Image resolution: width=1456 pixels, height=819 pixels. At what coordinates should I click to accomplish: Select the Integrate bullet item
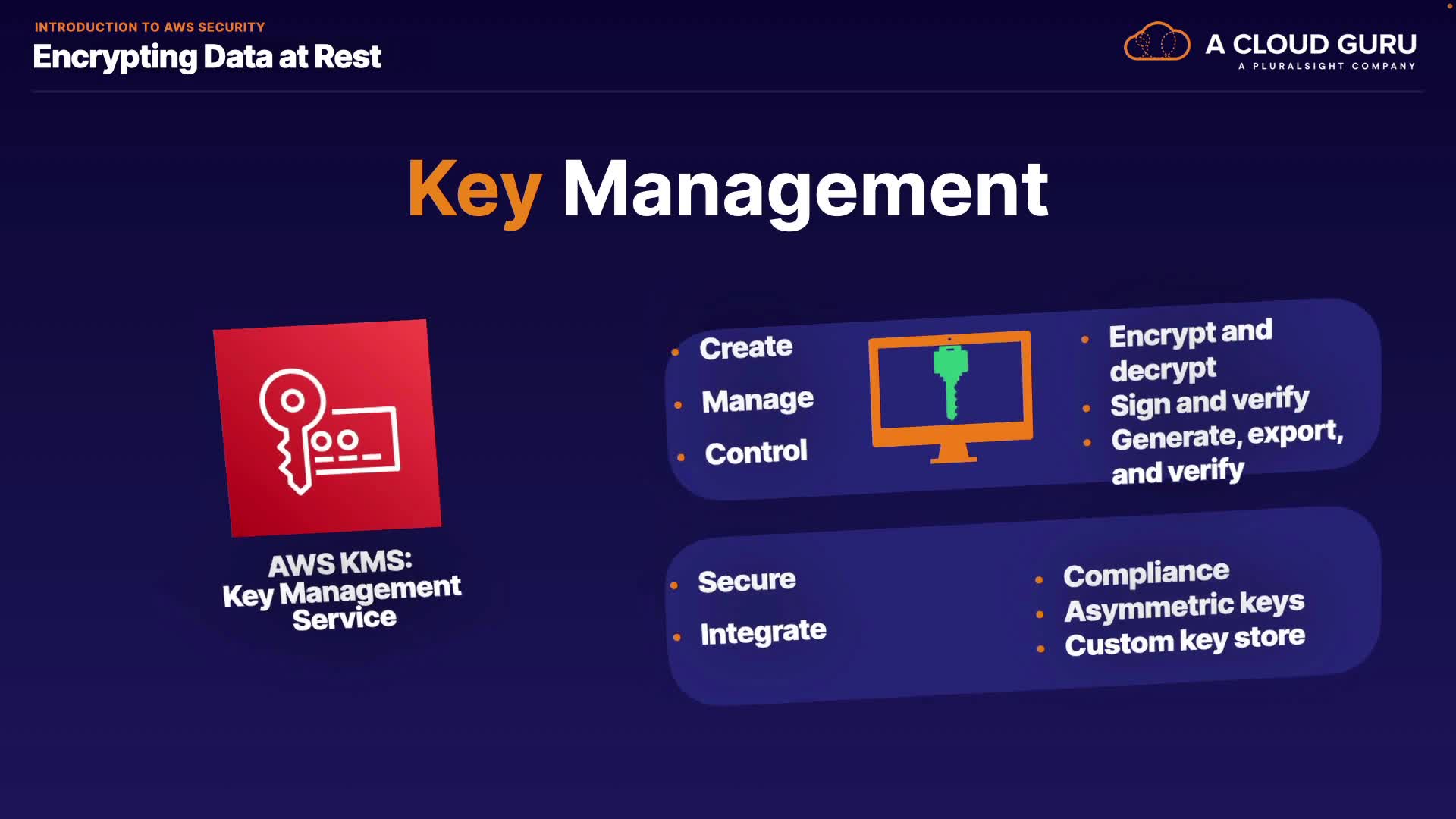click(763, 632)
